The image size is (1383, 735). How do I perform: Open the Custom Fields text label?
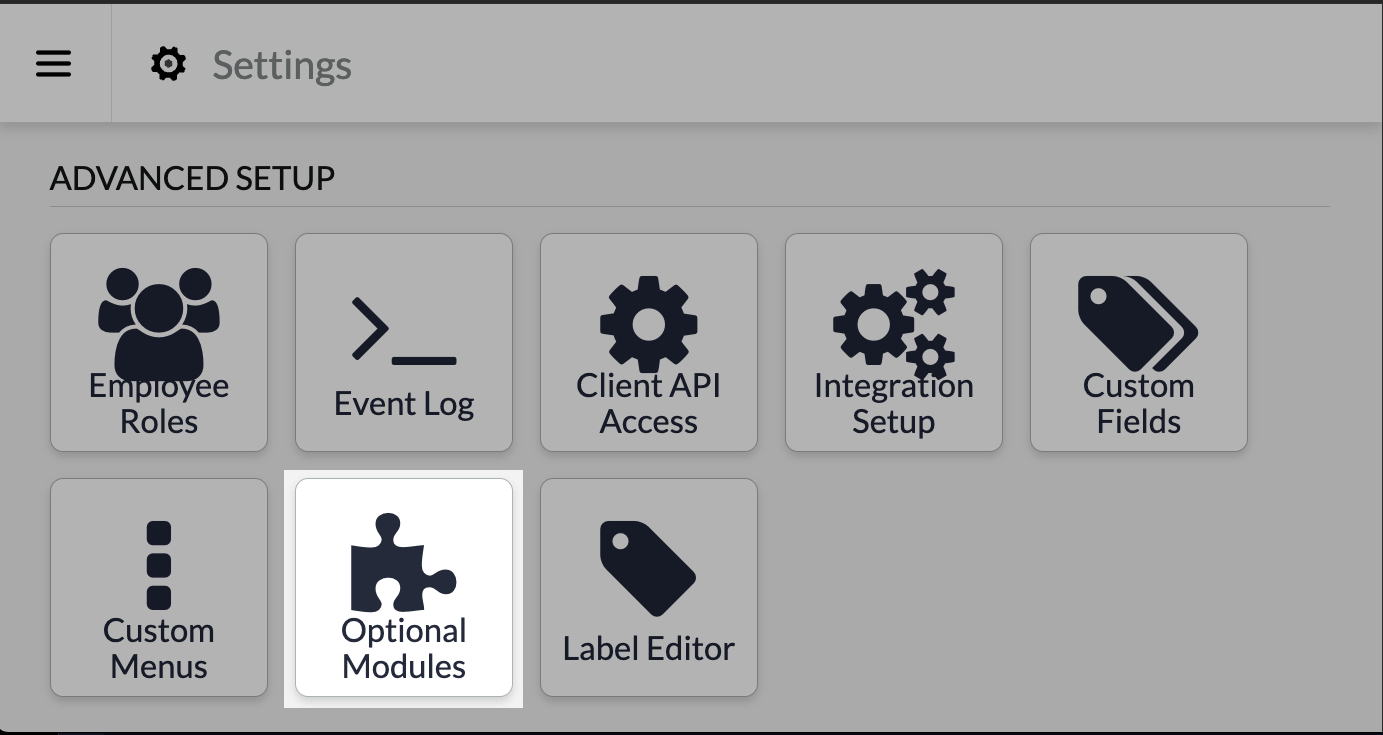pos(1138,404)
